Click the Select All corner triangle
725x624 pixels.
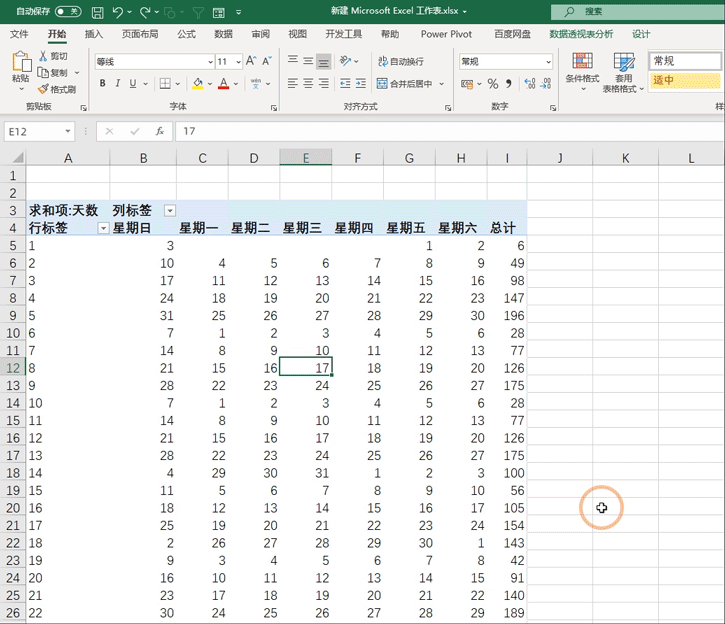coord(18,158)
